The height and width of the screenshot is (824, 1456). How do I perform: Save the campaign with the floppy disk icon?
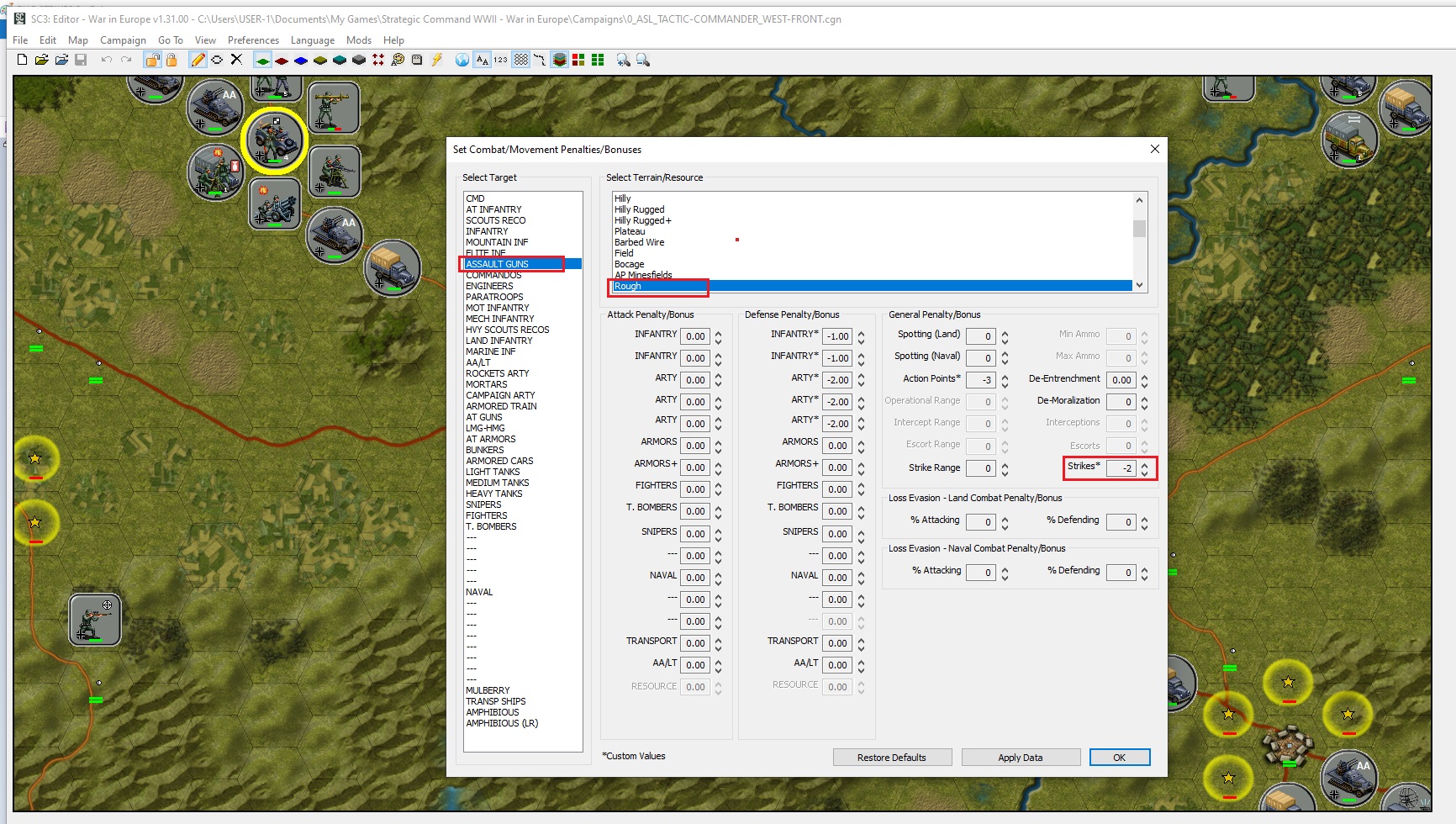[x=81, y=60]
